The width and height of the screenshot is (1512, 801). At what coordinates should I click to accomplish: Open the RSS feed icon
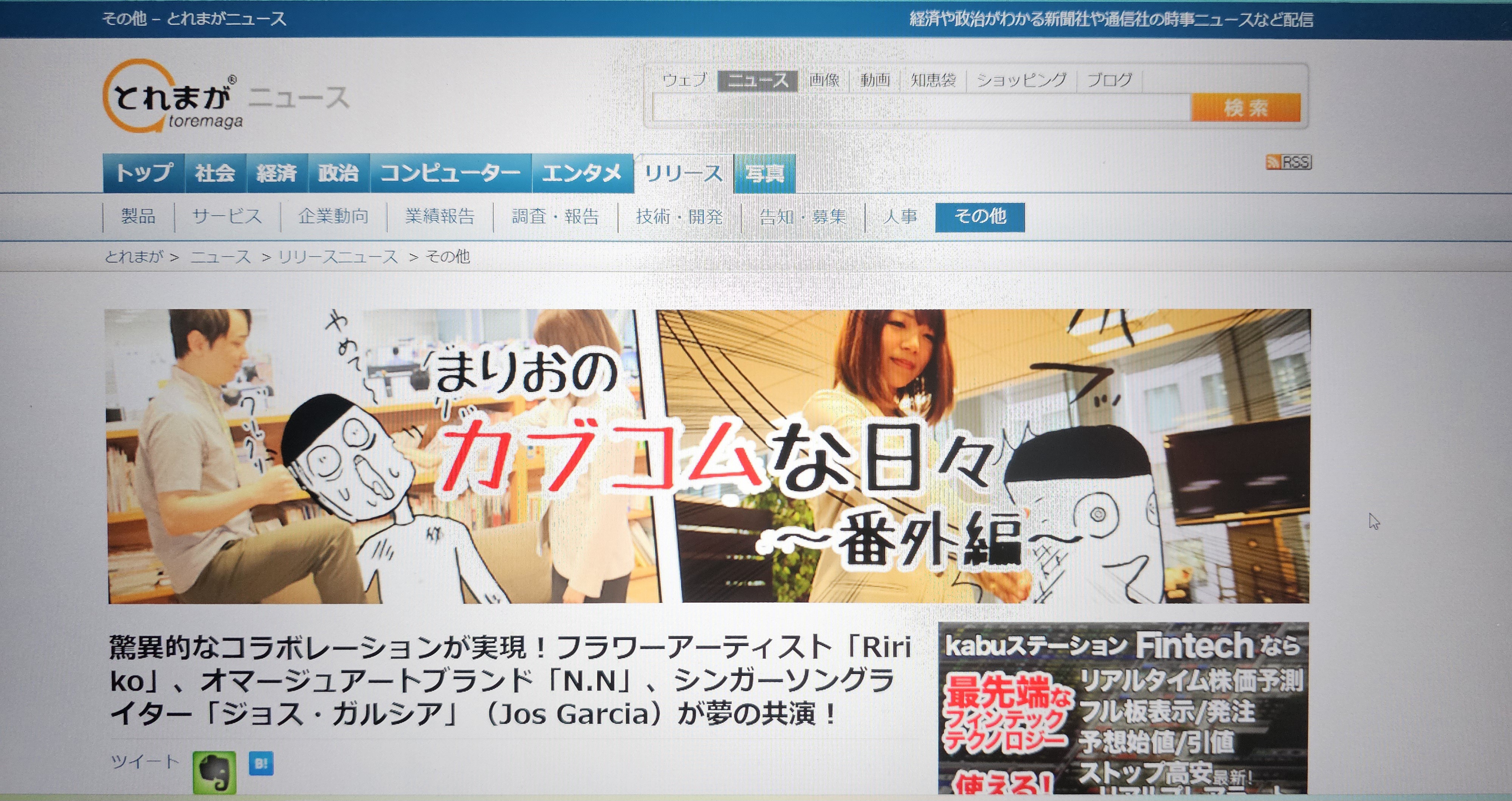pos(1288,162)
